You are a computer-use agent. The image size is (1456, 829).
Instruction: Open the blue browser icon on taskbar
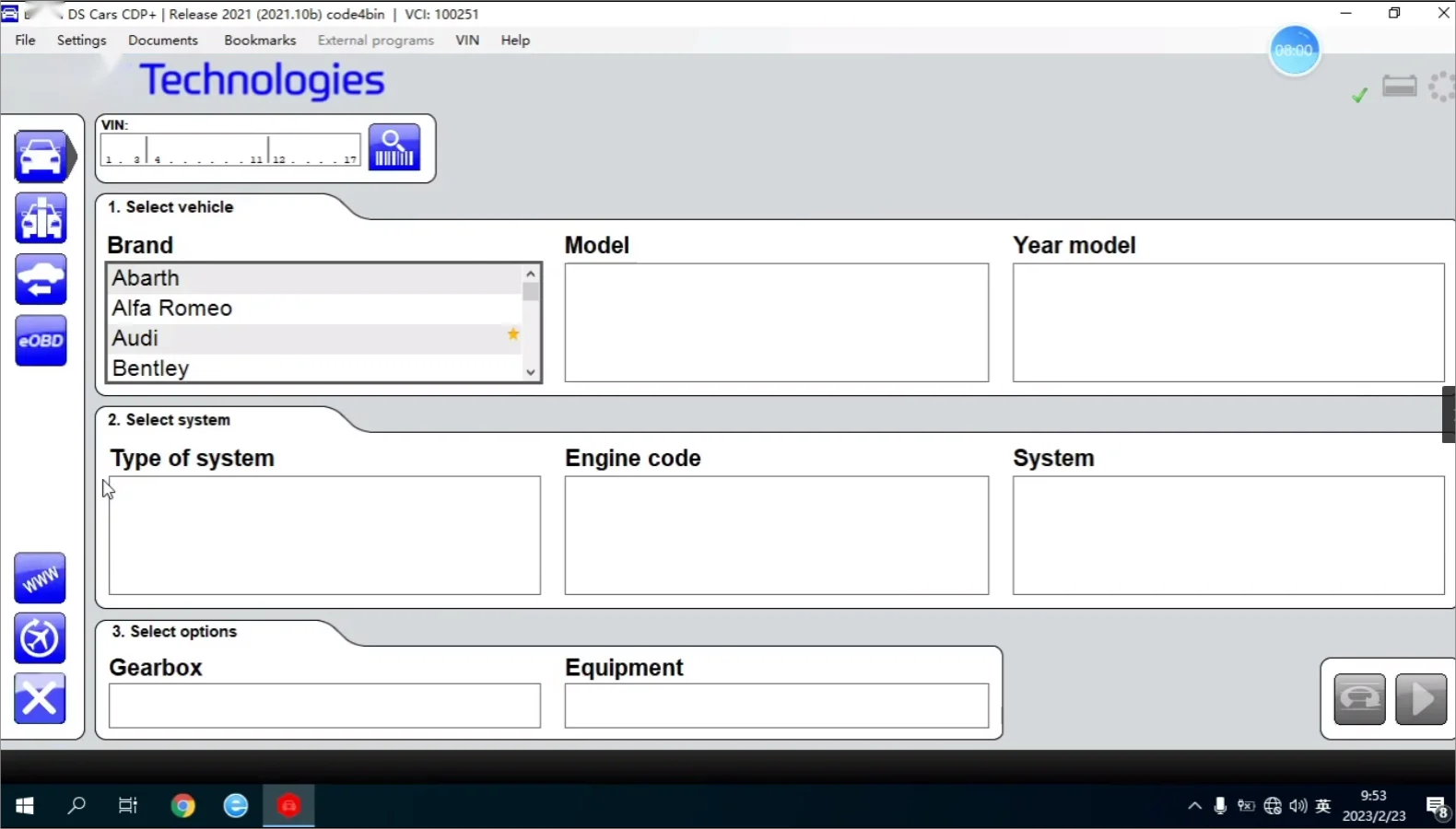coord(236,806)
